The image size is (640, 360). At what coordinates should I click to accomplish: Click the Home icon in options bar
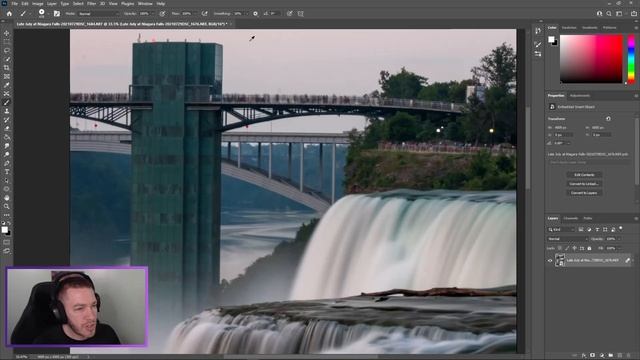(9, 13)
